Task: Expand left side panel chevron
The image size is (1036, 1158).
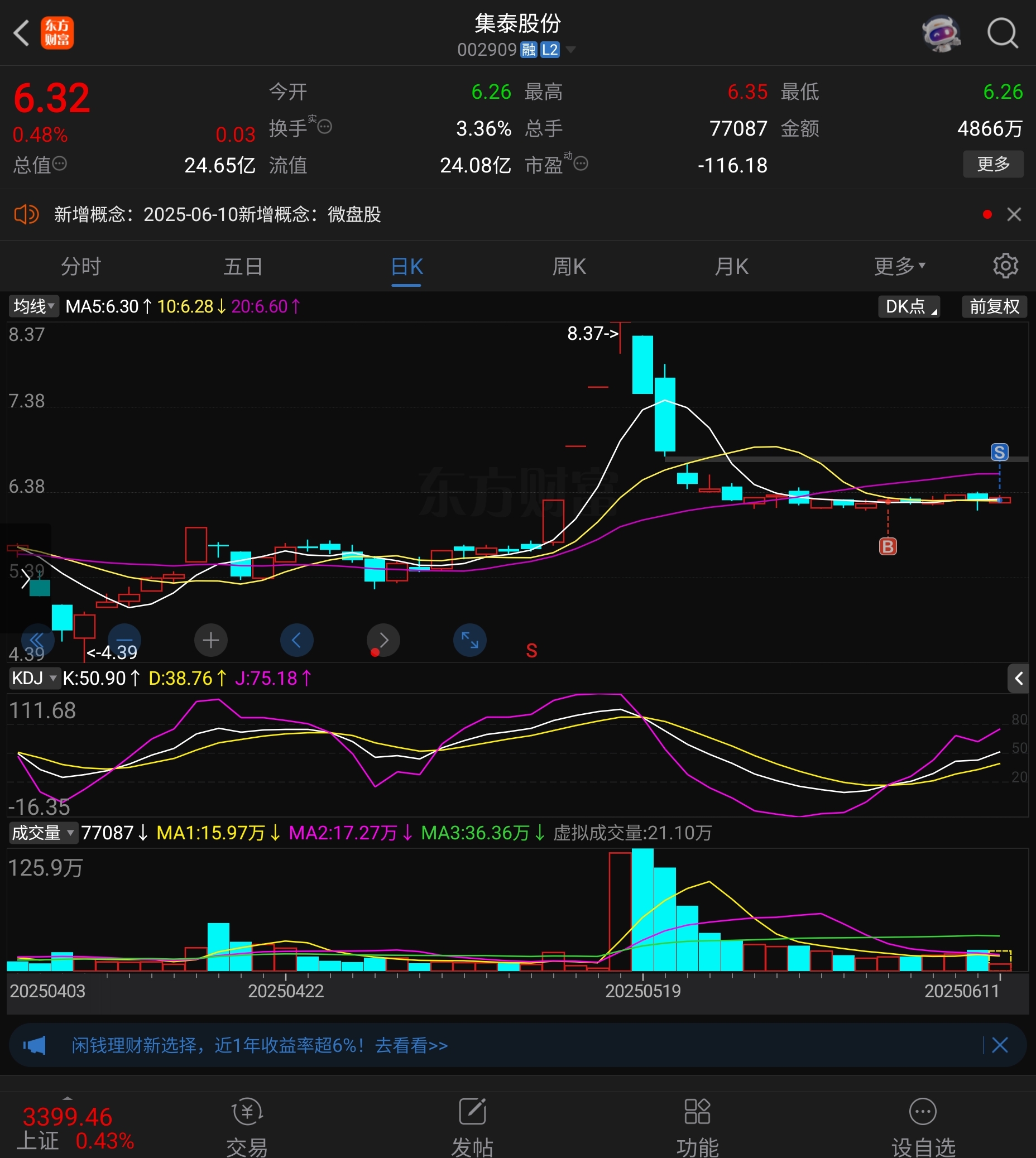Action: click(25, 580)
